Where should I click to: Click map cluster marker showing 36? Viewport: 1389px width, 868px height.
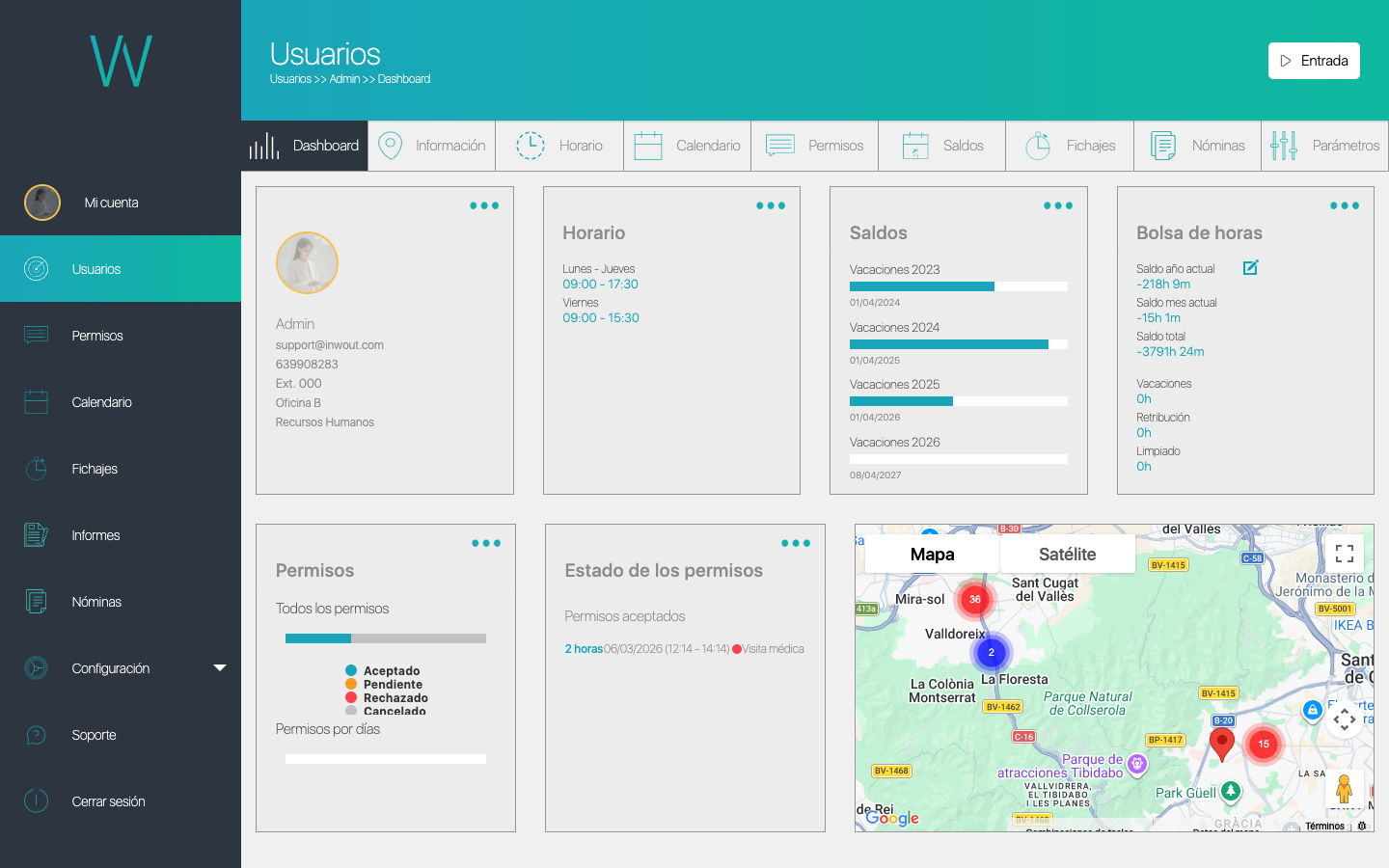coord(975,600)
